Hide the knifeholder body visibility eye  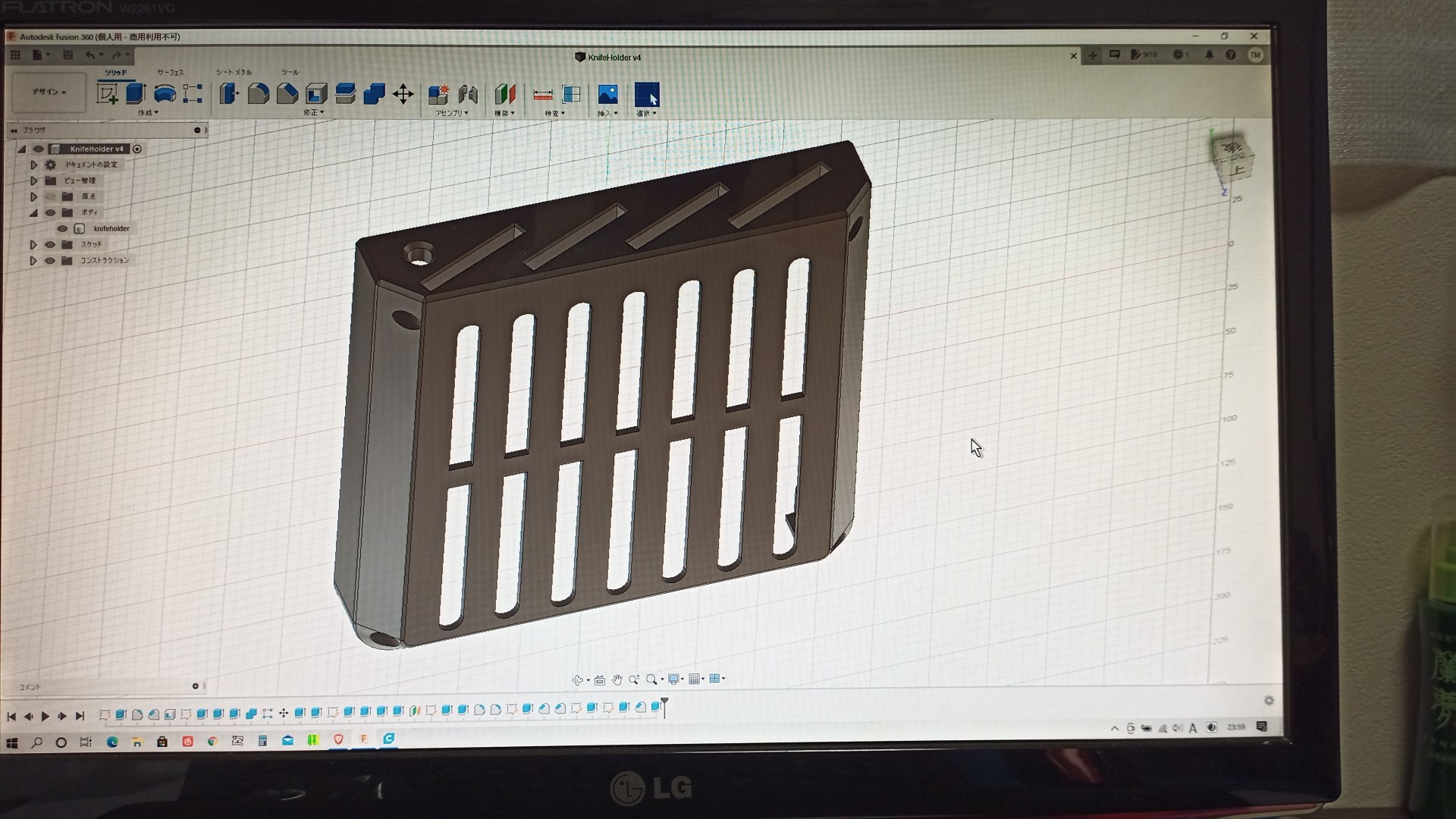(x=62, y=228)
